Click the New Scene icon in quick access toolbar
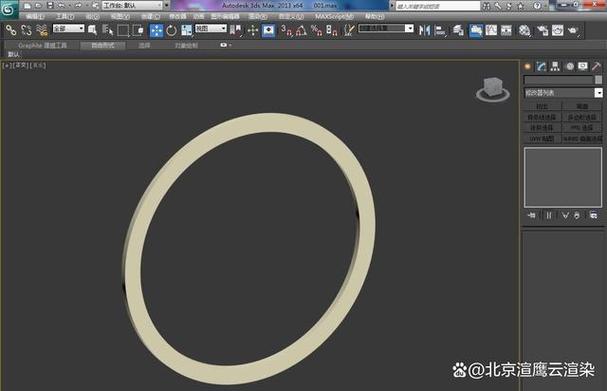The width and height of the screenshot is (607, 391). (27, 5)
